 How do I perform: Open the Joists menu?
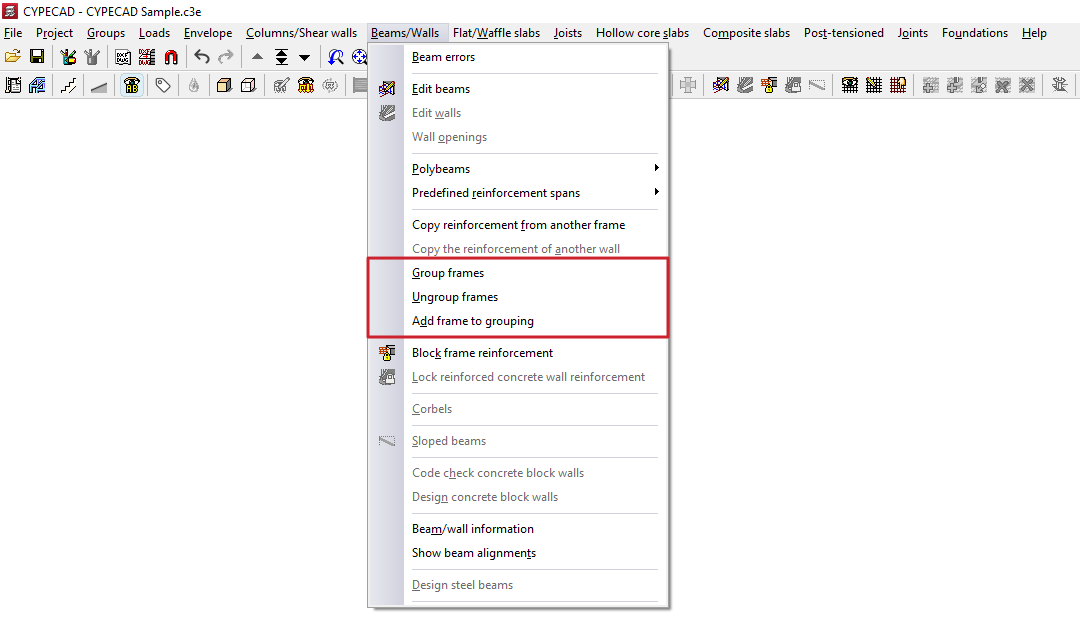[x=568, y=33]
